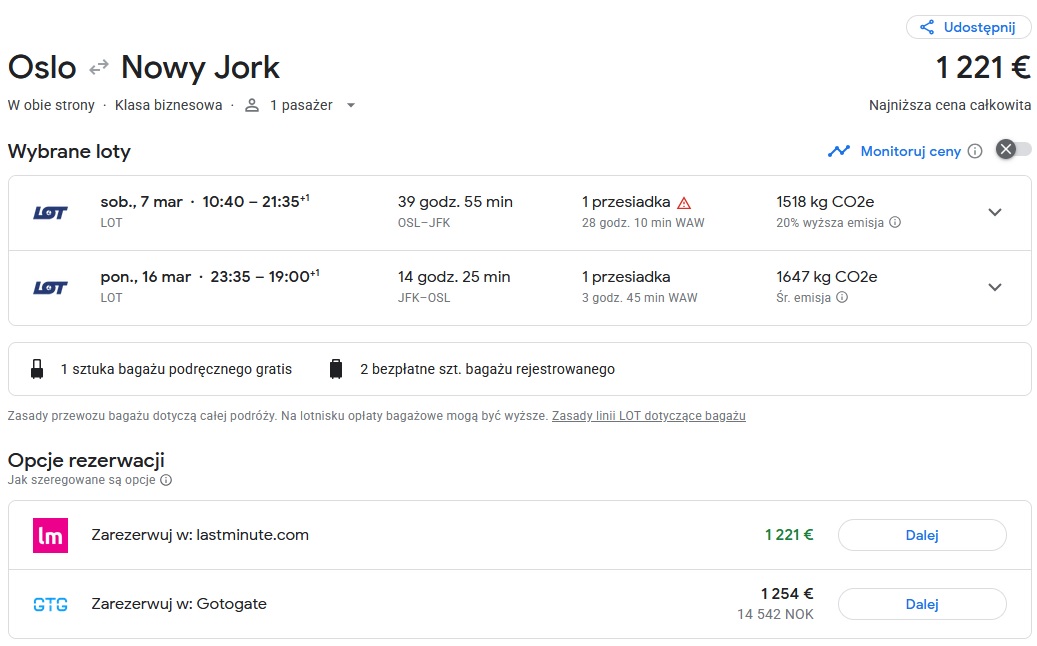Click the 'OSL–JFK' route text
The height and width of the screenshot is (646, 1037).
coord(424,223)
